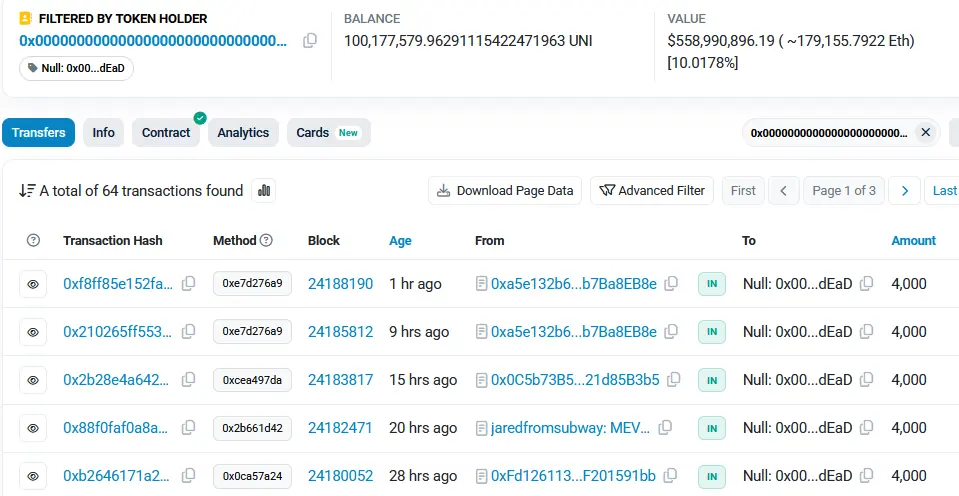Copy hash 0x88f0faf0a8a to clipboard
The height and width of the screenshot is (496, 959).
coord(189,427)
